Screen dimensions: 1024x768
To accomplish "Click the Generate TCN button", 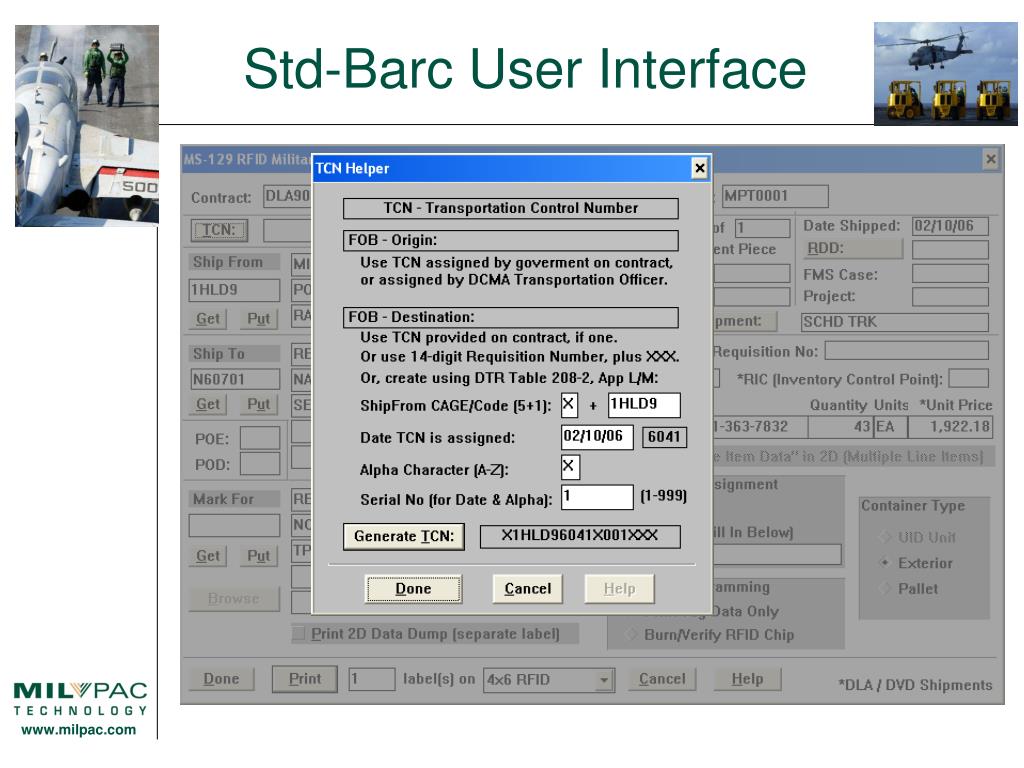I will (404, 536).
